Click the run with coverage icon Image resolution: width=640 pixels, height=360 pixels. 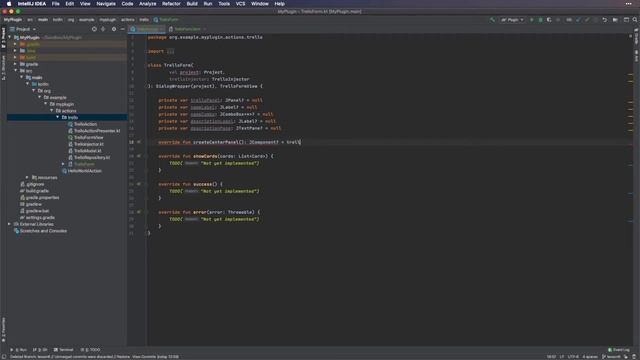pos(549,20)
